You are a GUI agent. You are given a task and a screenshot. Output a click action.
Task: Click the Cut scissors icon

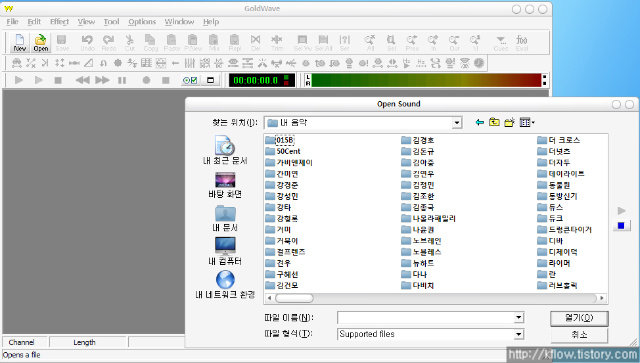pos(130,43)
